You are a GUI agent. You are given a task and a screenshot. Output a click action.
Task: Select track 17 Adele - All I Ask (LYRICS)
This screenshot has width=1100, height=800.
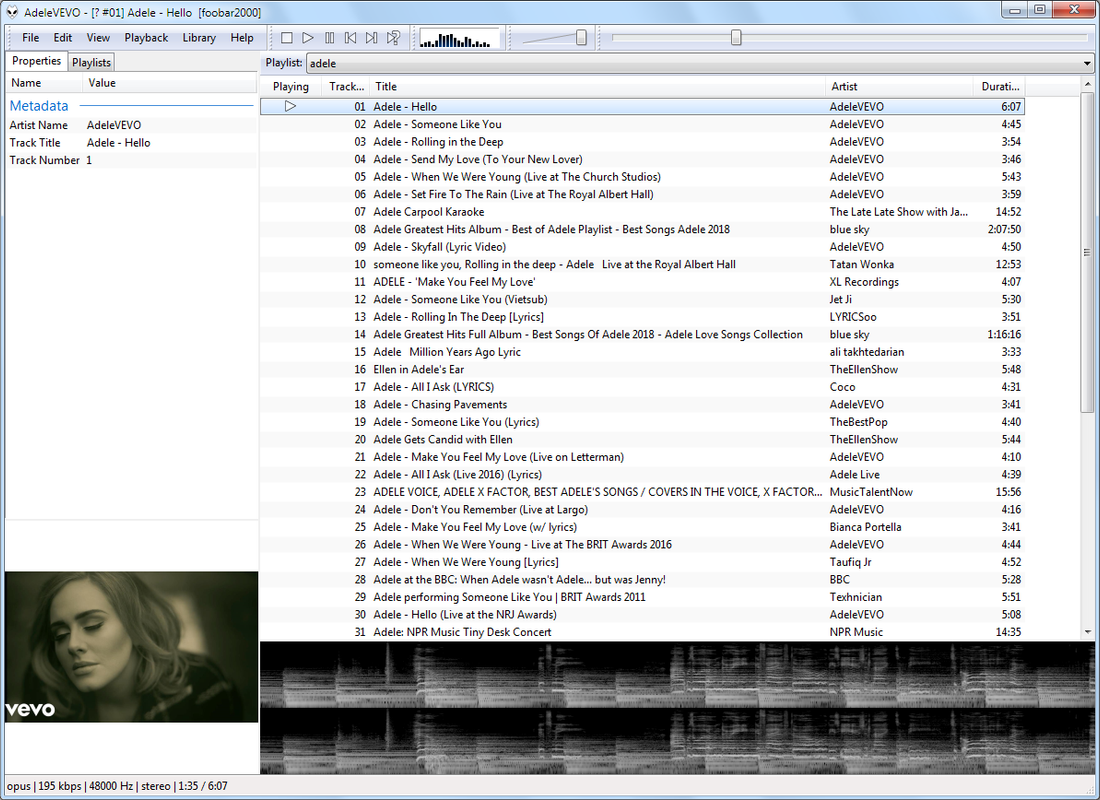[x=642, y=387]
